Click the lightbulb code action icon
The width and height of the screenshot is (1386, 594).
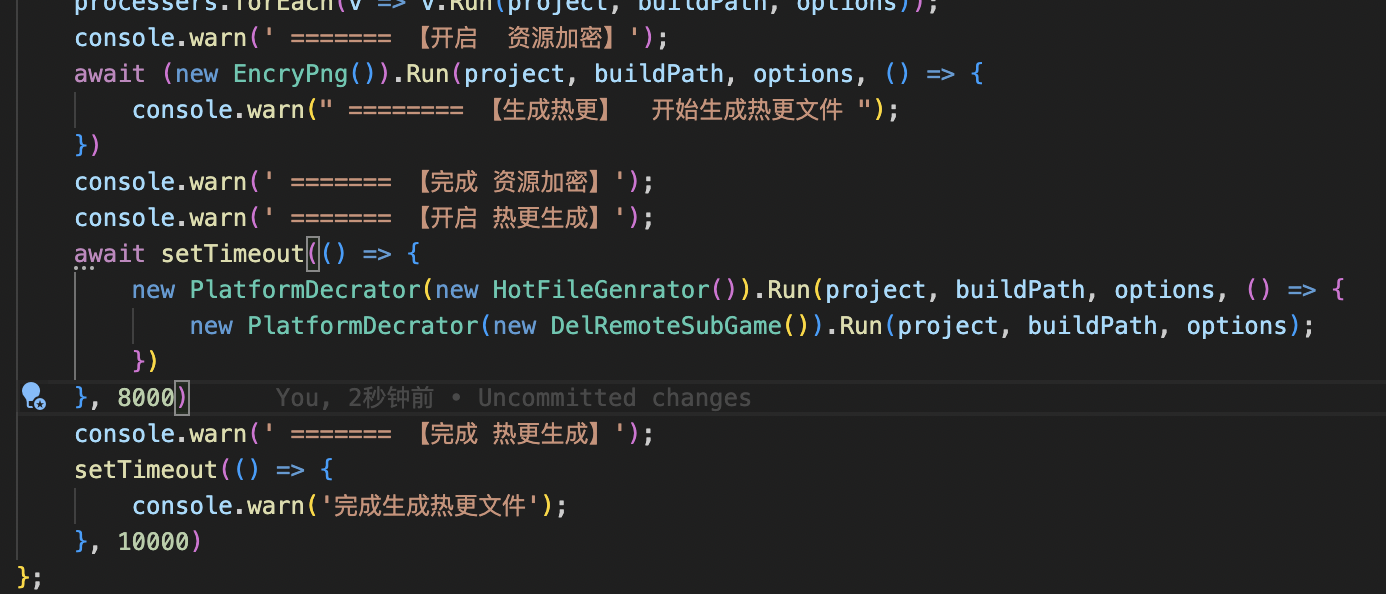coord(33,397)
